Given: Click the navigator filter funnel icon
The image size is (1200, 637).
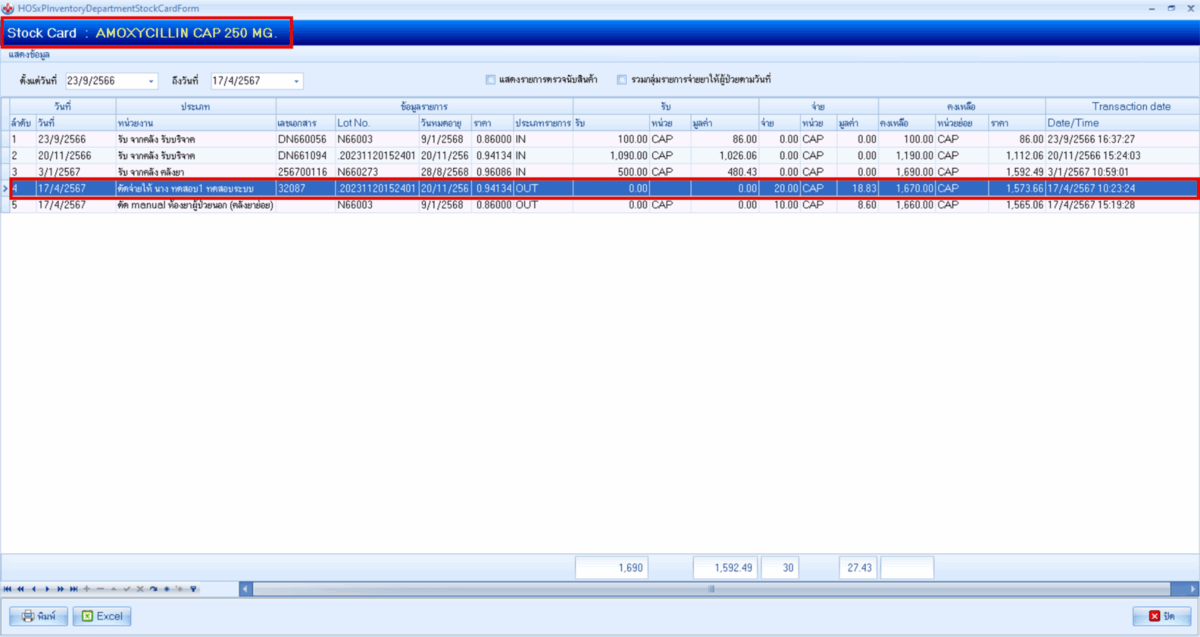Looking at the screenshot, I should tap(194, 589).
